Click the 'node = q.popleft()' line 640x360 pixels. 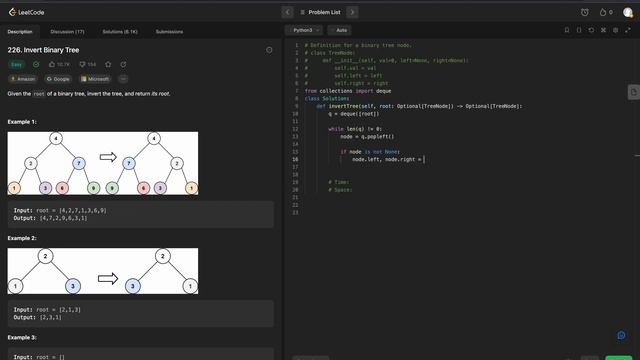(367, 137)
